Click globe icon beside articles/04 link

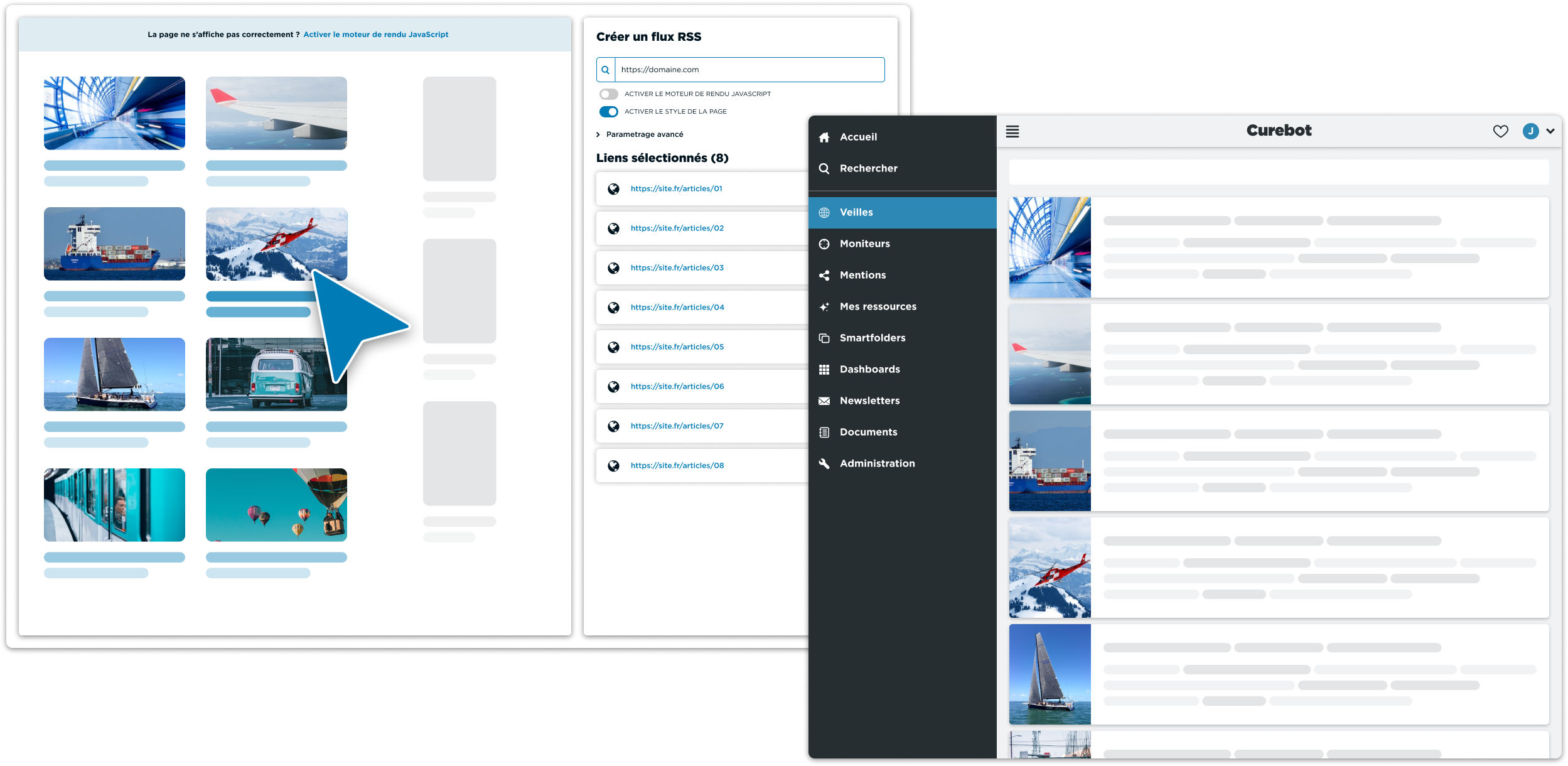614,308
